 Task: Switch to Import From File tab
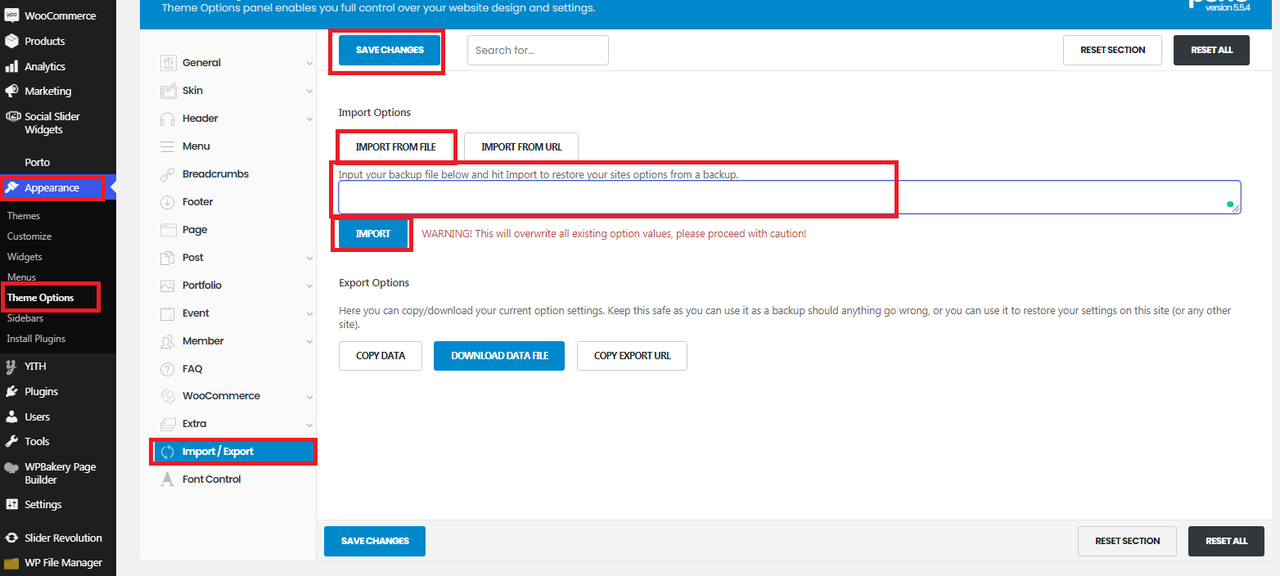[x=396, y=147]
